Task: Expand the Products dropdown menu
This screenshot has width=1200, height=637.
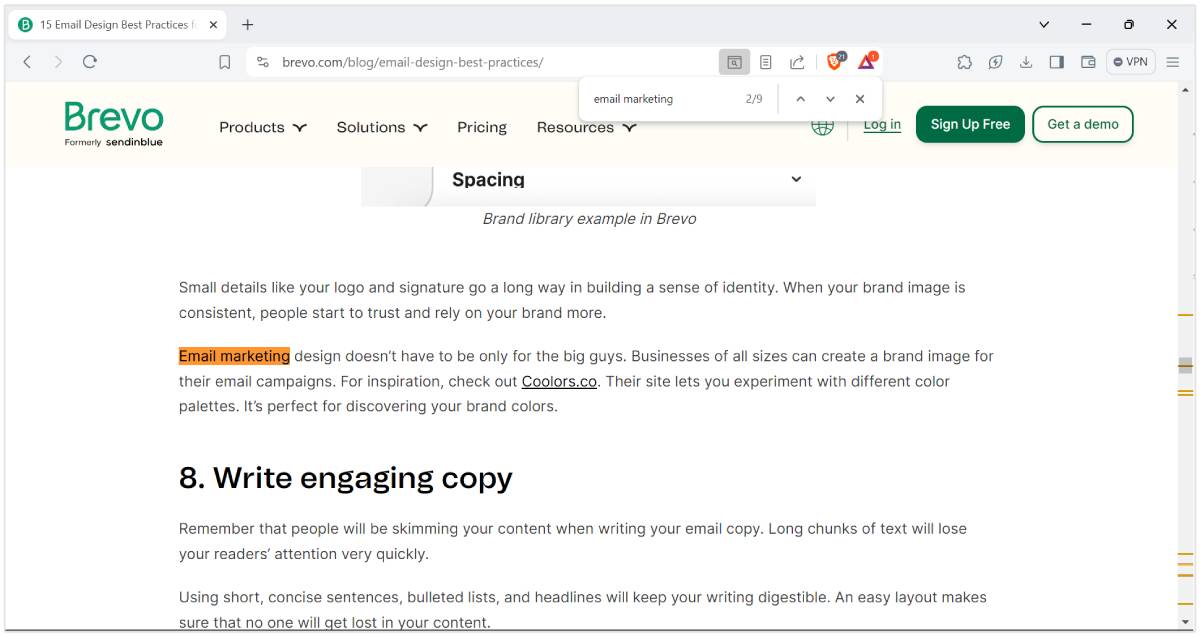Action: (263, 127)
